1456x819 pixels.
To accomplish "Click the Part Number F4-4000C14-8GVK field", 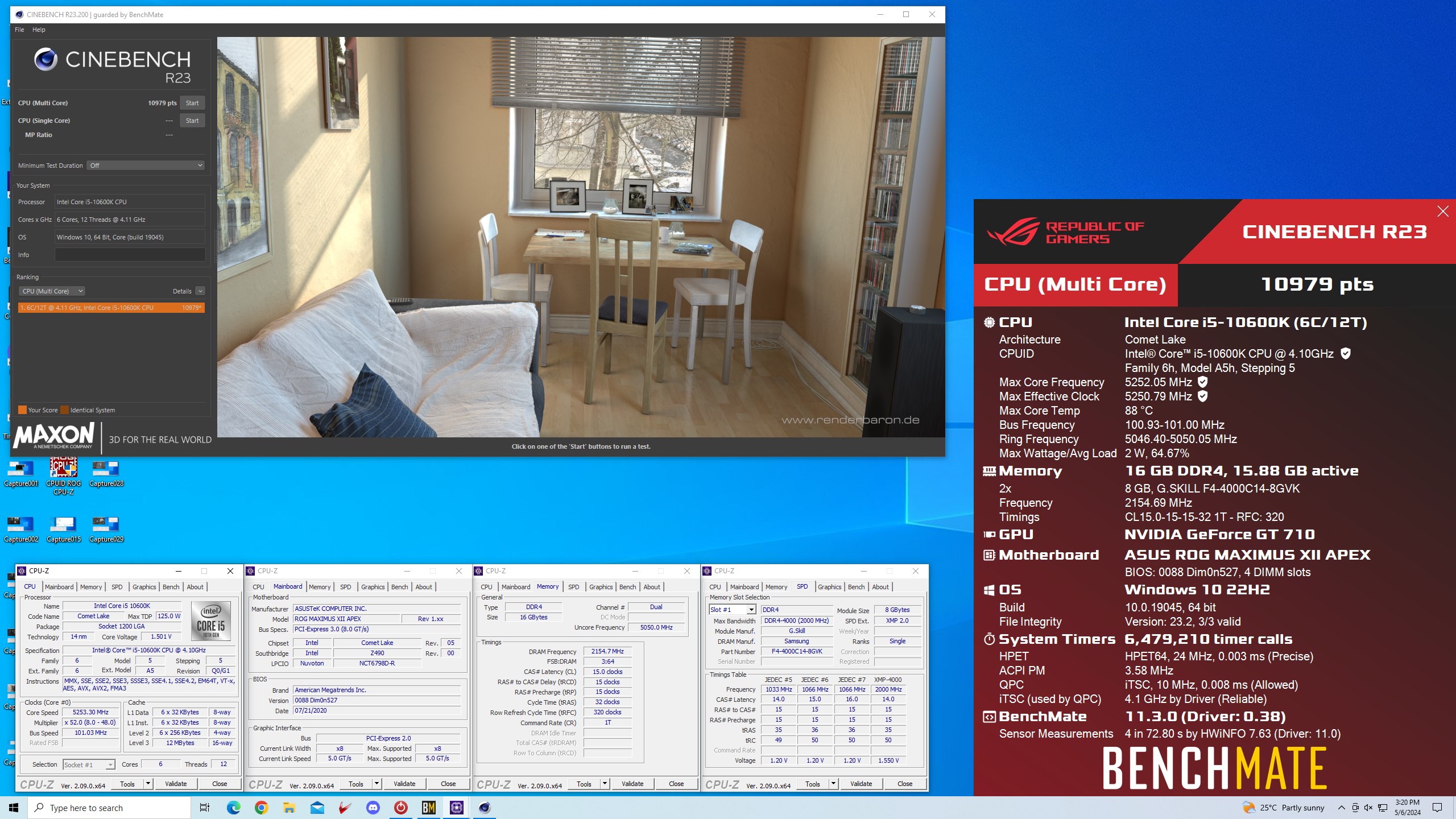I will pos(797,652).
